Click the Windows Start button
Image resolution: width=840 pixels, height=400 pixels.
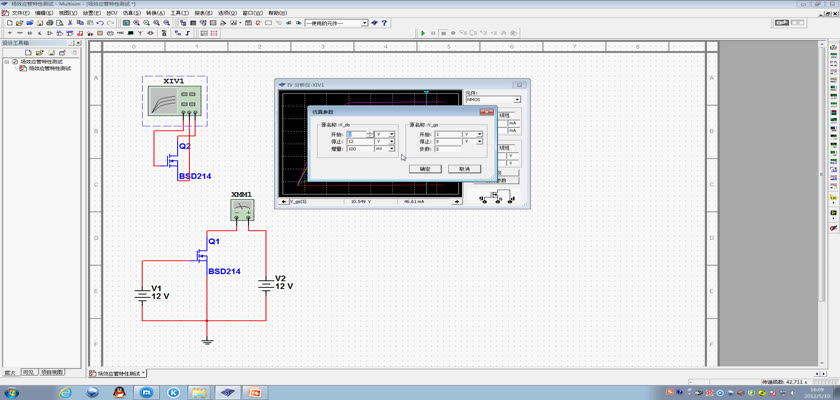tap(11, 393)
